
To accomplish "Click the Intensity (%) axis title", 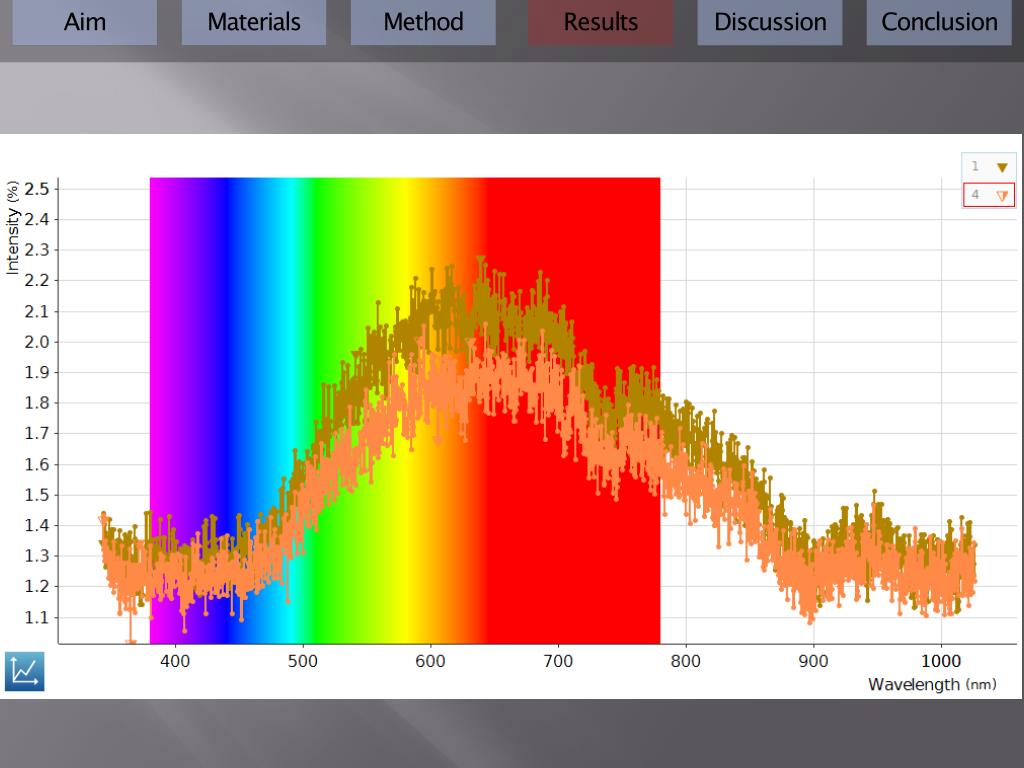I will (x=13, y=228).
